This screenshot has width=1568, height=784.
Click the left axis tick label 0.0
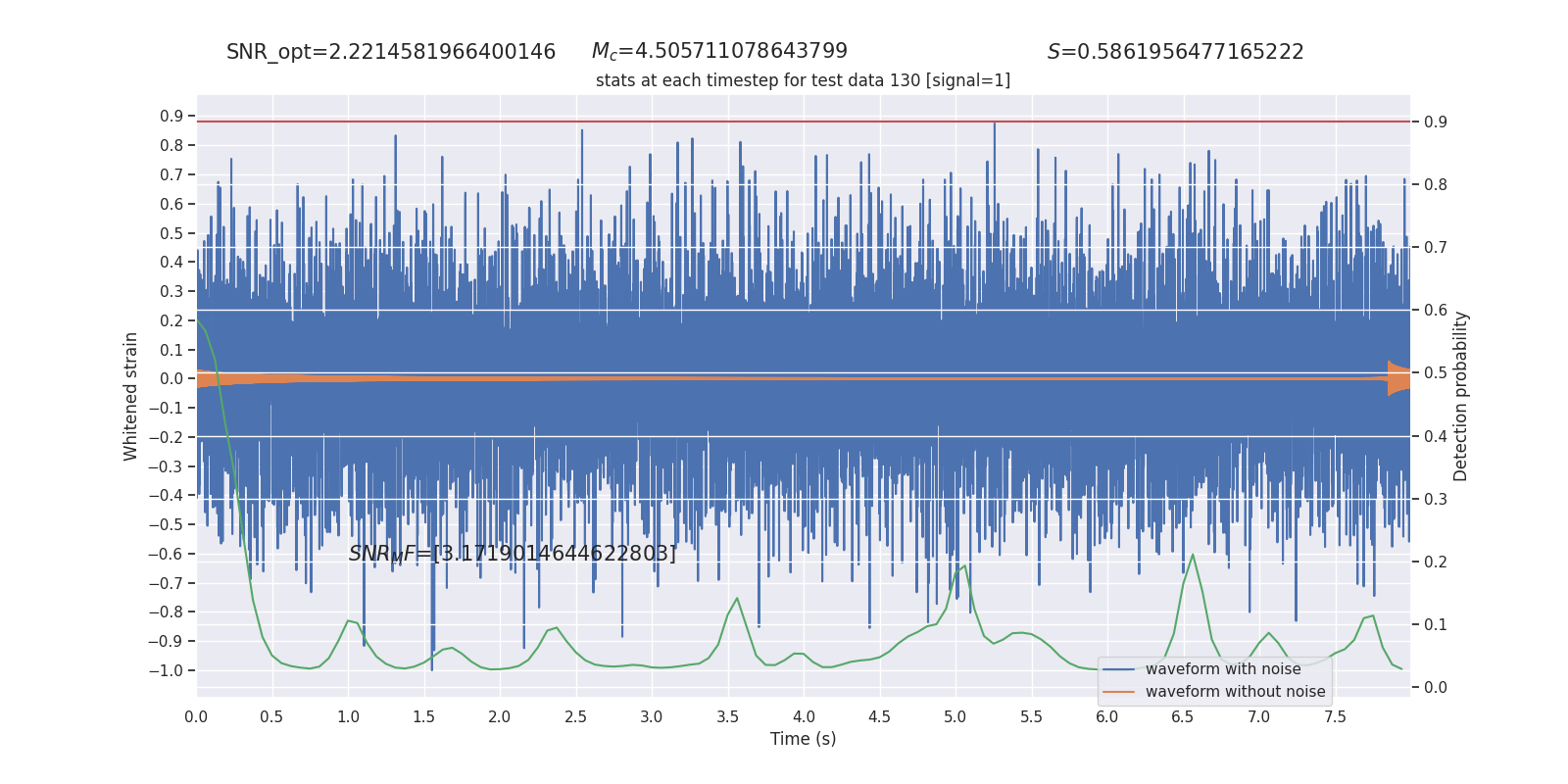pyautogui.click(x=171, y=379)
